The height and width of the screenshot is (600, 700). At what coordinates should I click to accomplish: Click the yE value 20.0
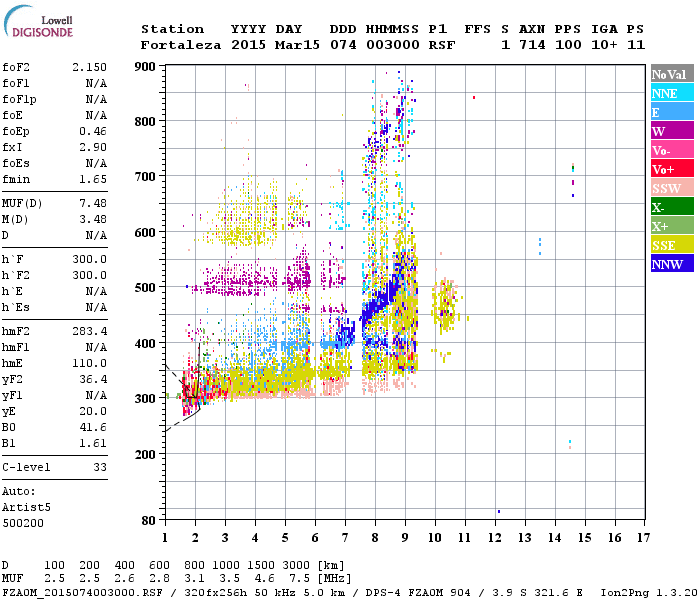point(93,411)
